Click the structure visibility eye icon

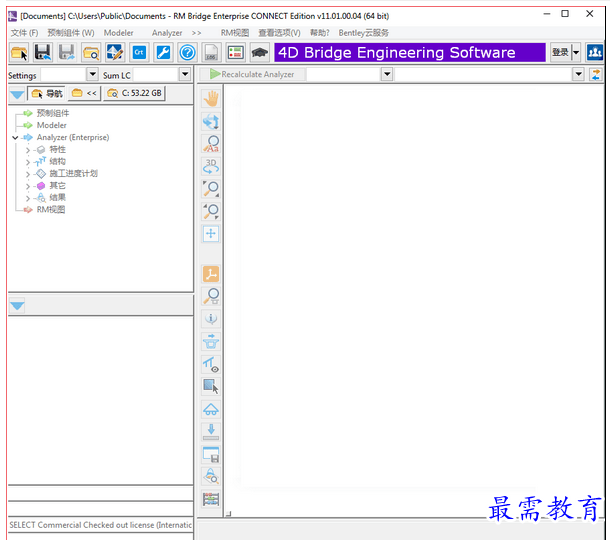(211, 364)
